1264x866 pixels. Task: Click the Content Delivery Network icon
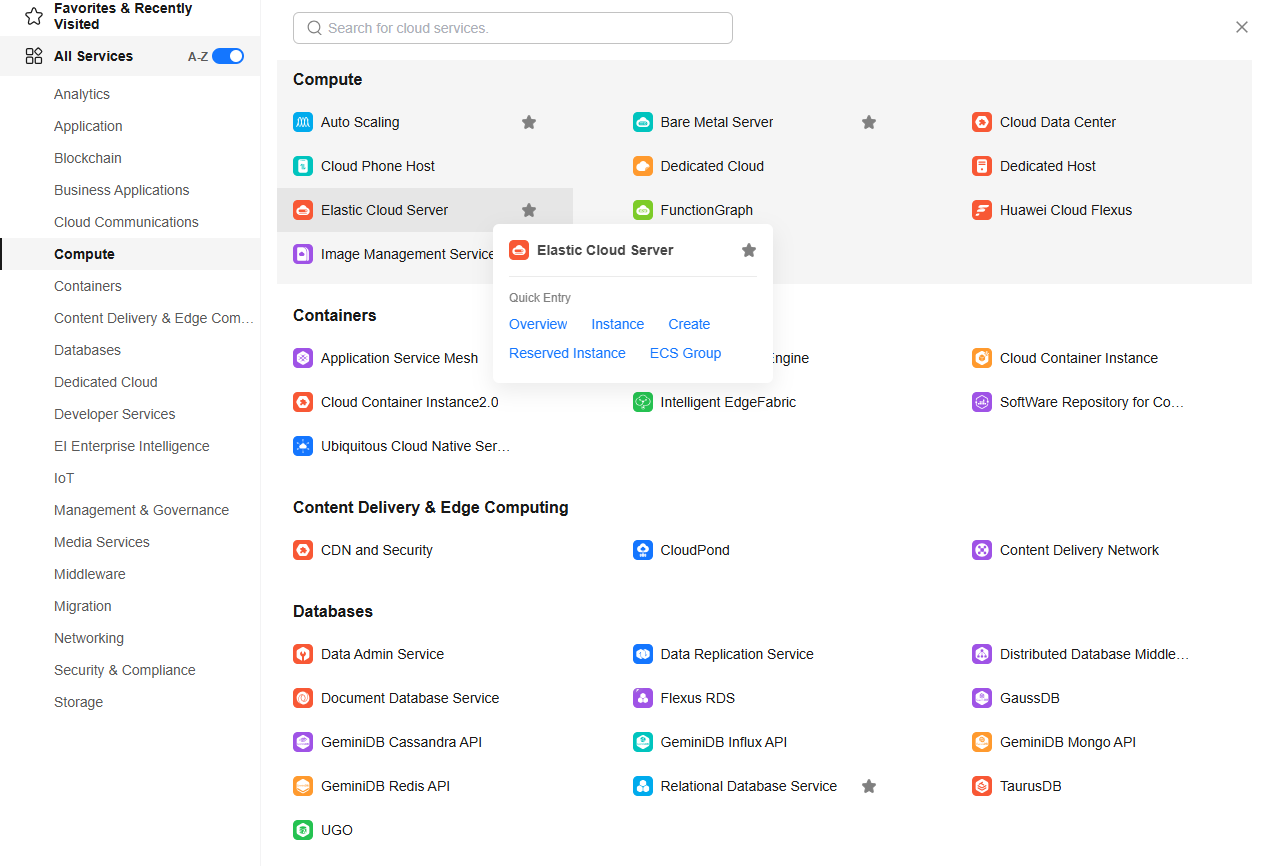click(982, 550)
